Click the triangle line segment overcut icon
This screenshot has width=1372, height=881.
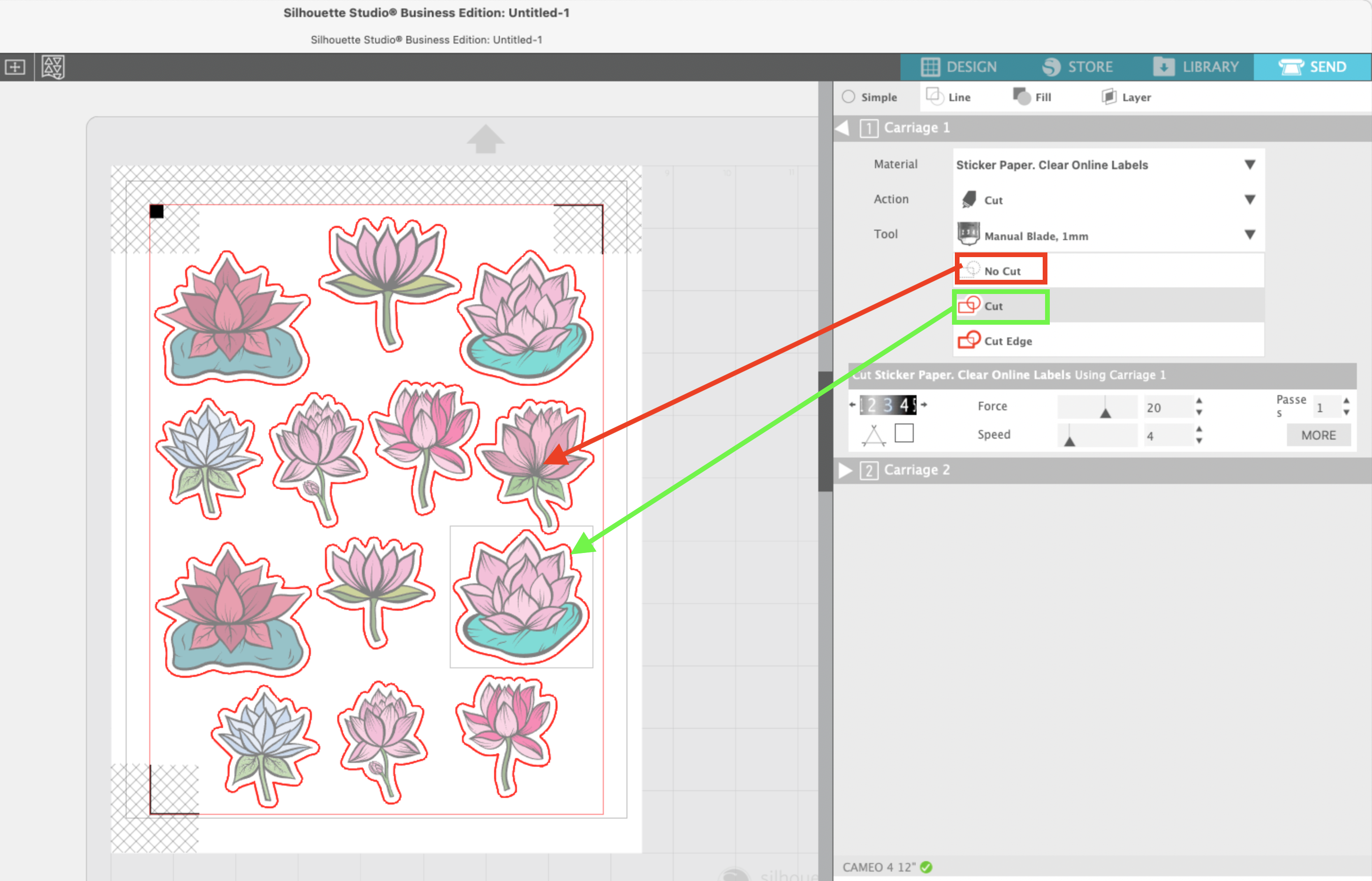tap(874, 435)
